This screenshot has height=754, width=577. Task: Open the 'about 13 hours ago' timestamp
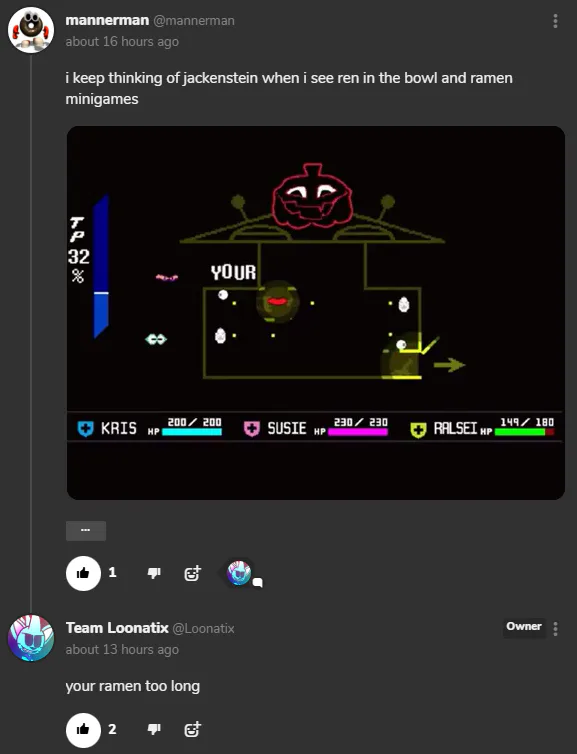point(122,650)
